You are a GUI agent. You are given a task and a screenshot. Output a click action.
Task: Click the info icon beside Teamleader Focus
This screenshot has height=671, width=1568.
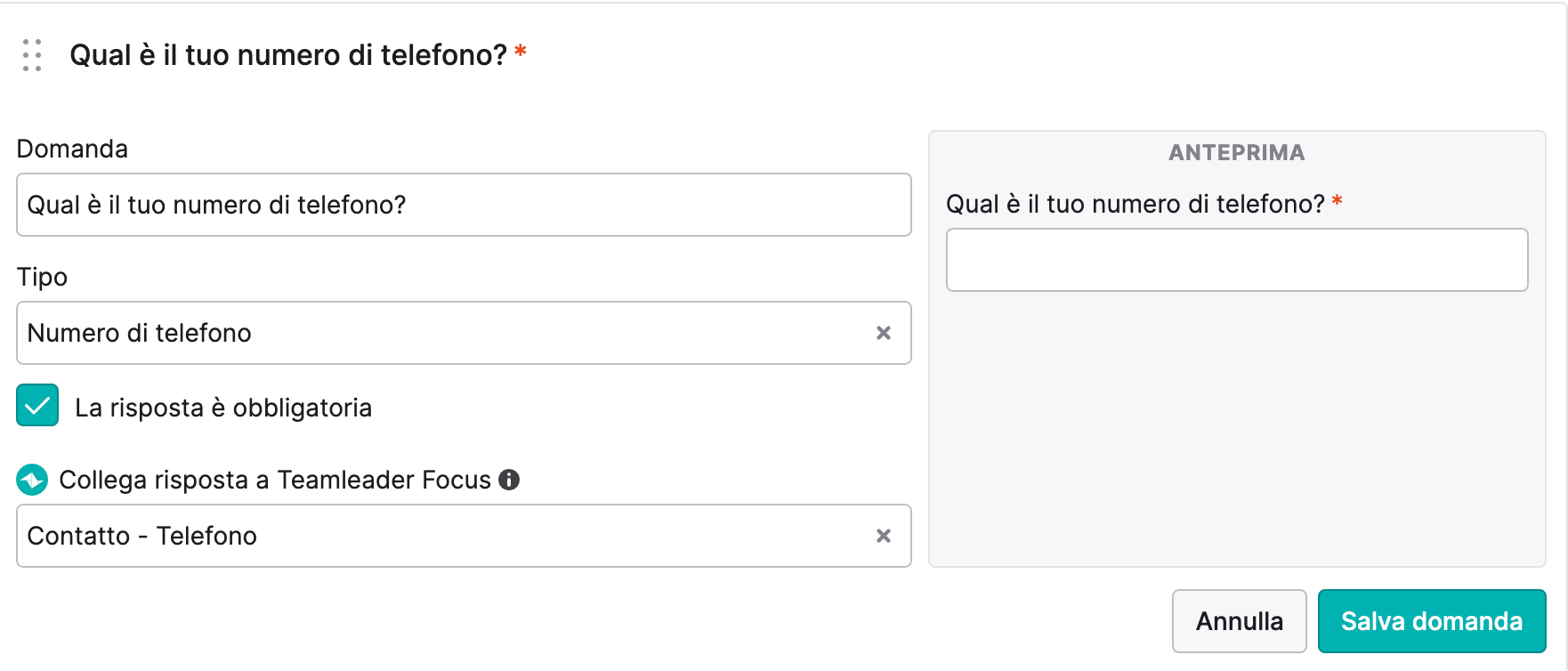coord(509,480)
